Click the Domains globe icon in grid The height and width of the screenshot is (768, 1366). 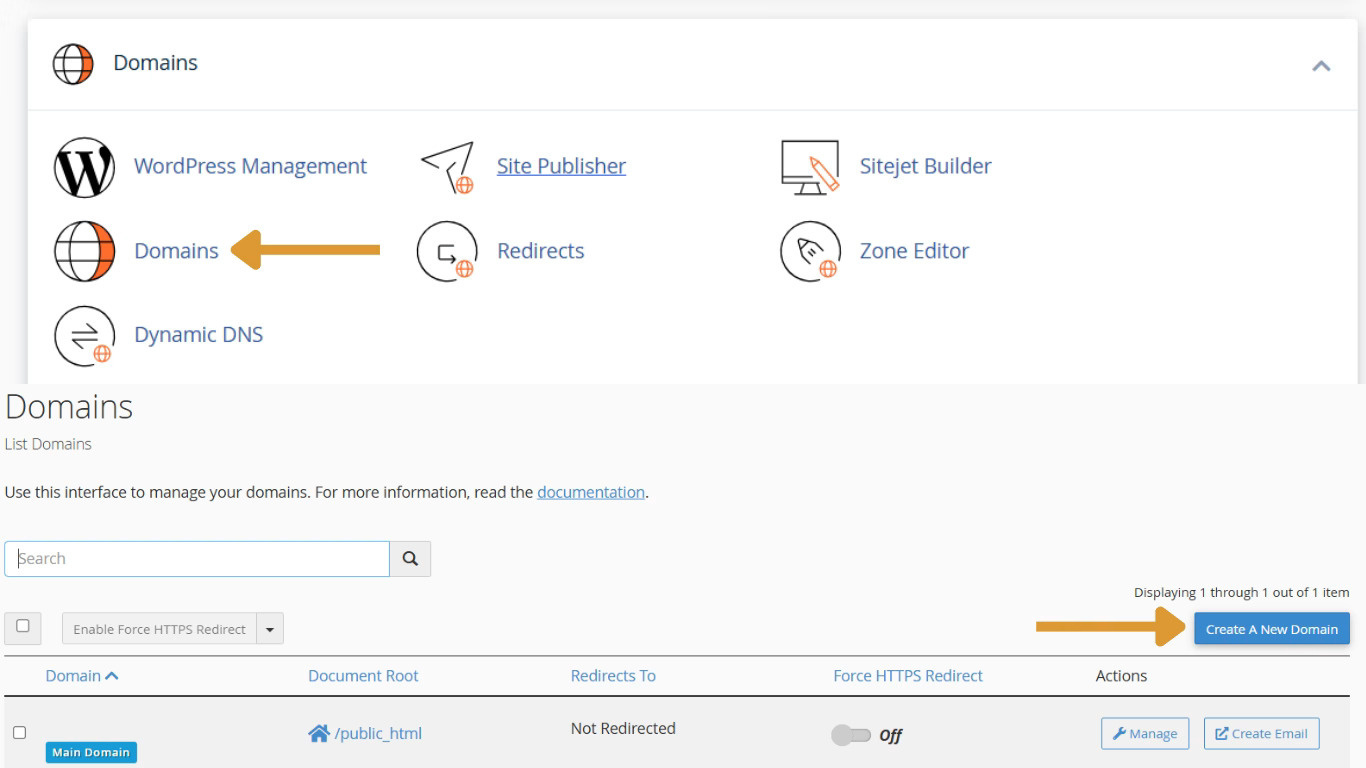click(x=84, y=251)
